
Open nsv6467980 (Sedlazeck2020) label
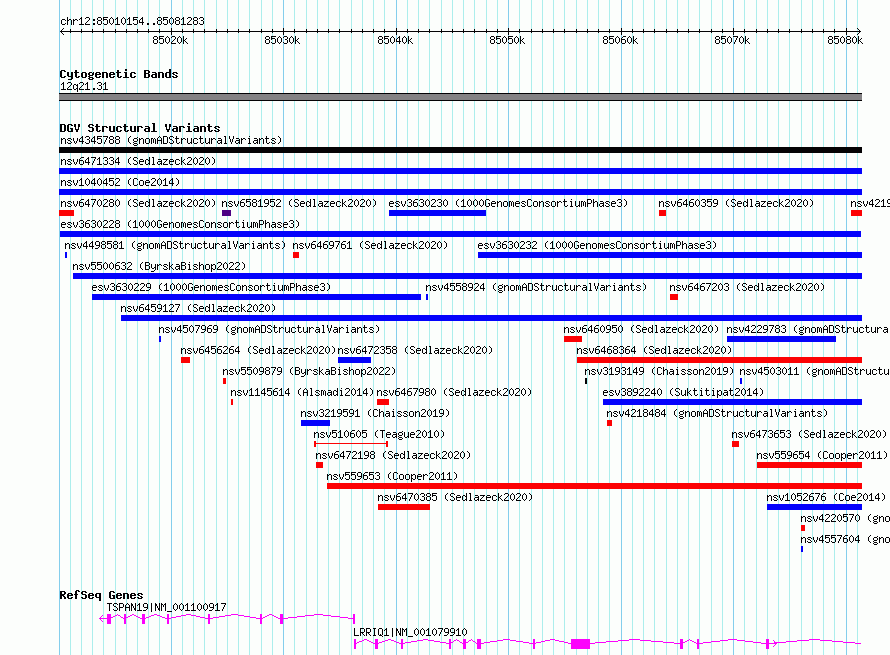tap(454, 392)
